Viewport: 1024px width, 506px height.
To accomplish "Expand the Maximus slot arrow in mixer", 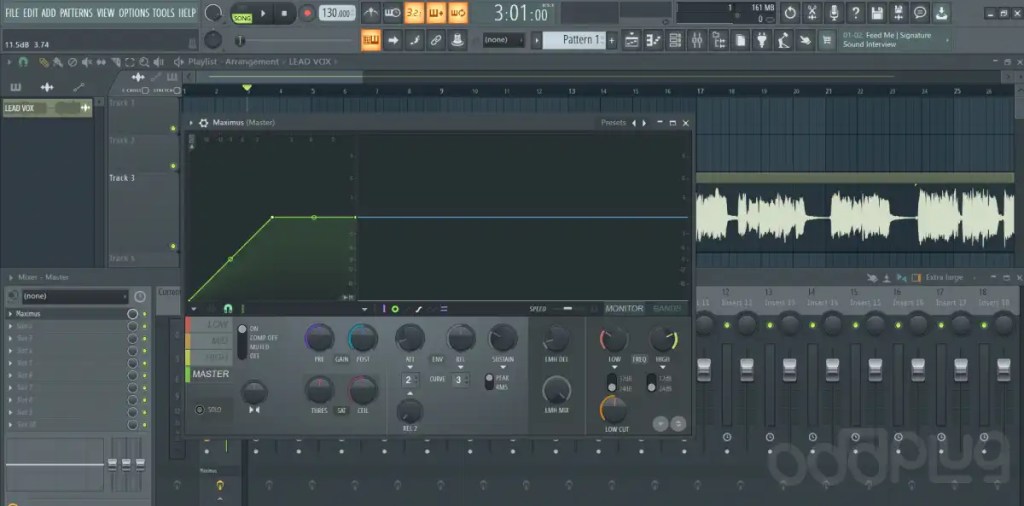I will [x=10, y=314].
